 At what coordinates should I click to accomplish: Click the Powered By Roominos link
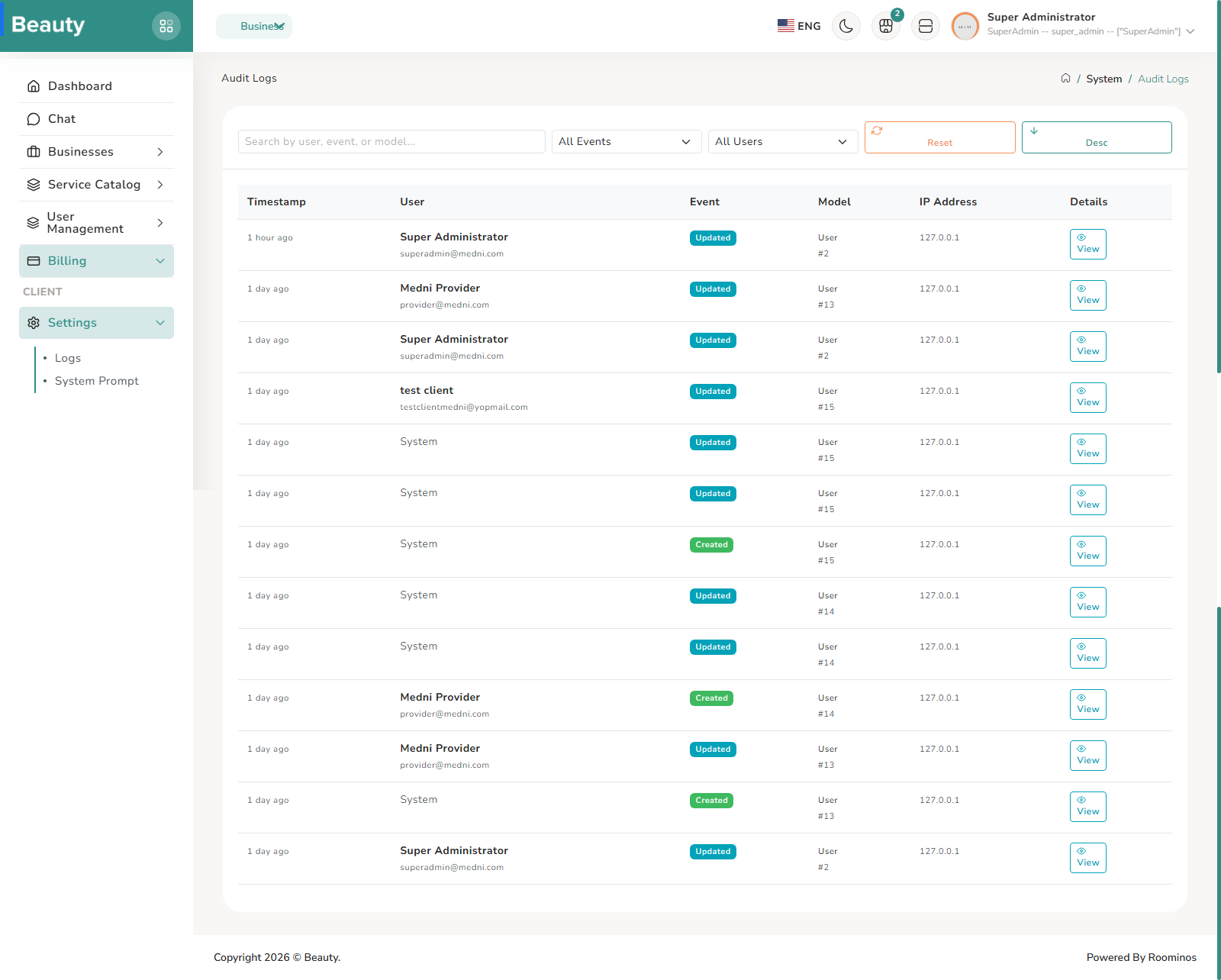pyautogui.click(x=1141, y=957)
